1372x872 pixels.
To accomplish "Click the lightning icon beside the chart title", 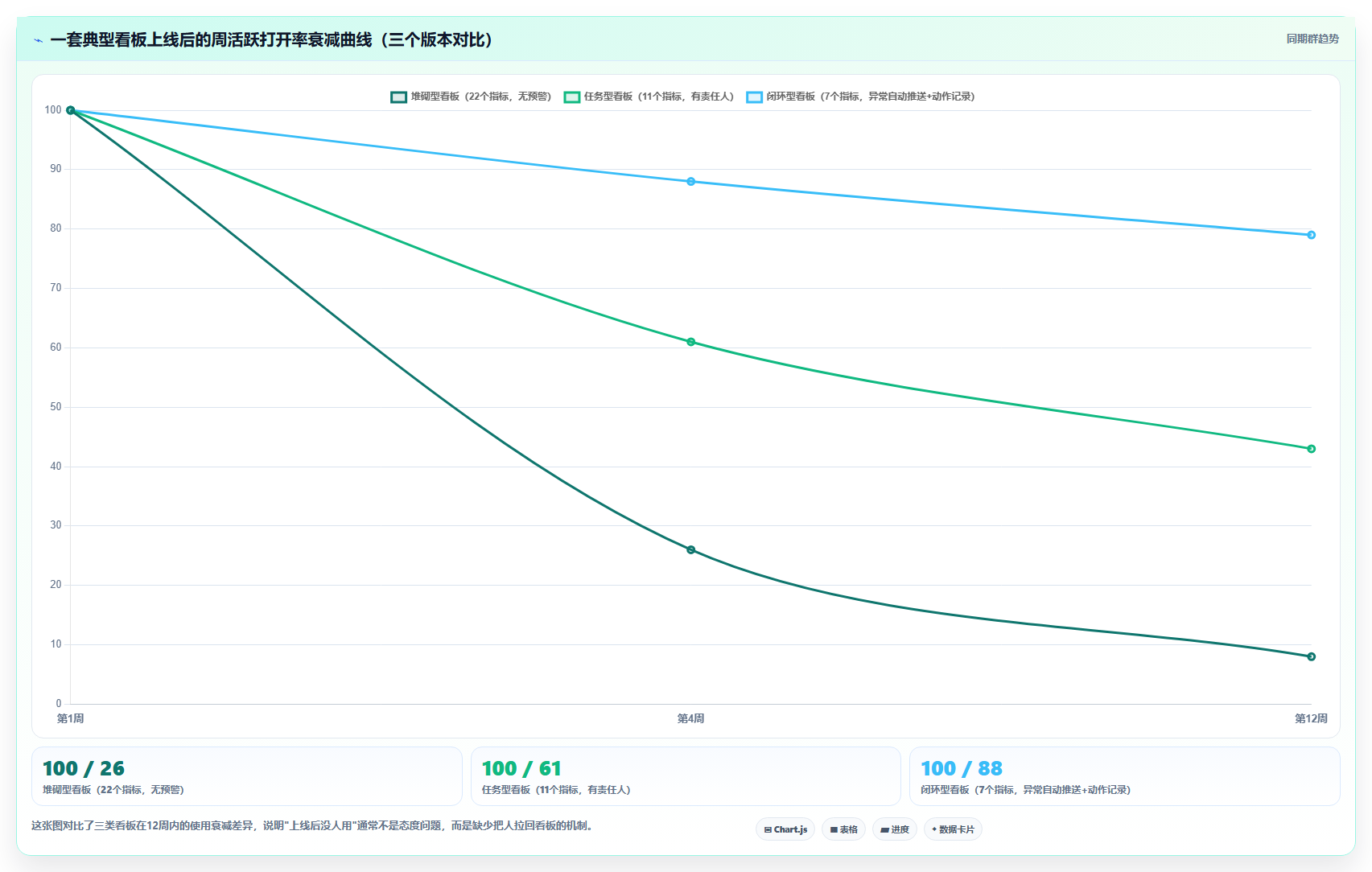I will click(x=38, y=40).
